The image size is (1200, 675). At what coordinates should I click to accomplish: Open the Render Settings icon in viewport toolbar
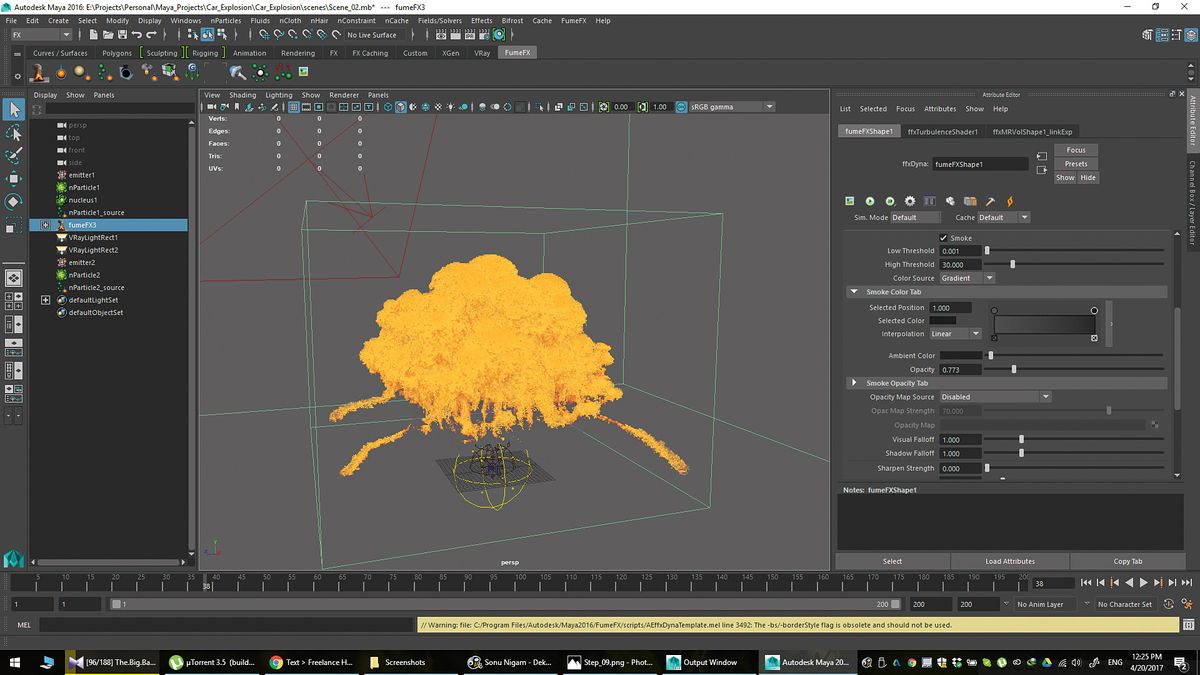[584, 107]
